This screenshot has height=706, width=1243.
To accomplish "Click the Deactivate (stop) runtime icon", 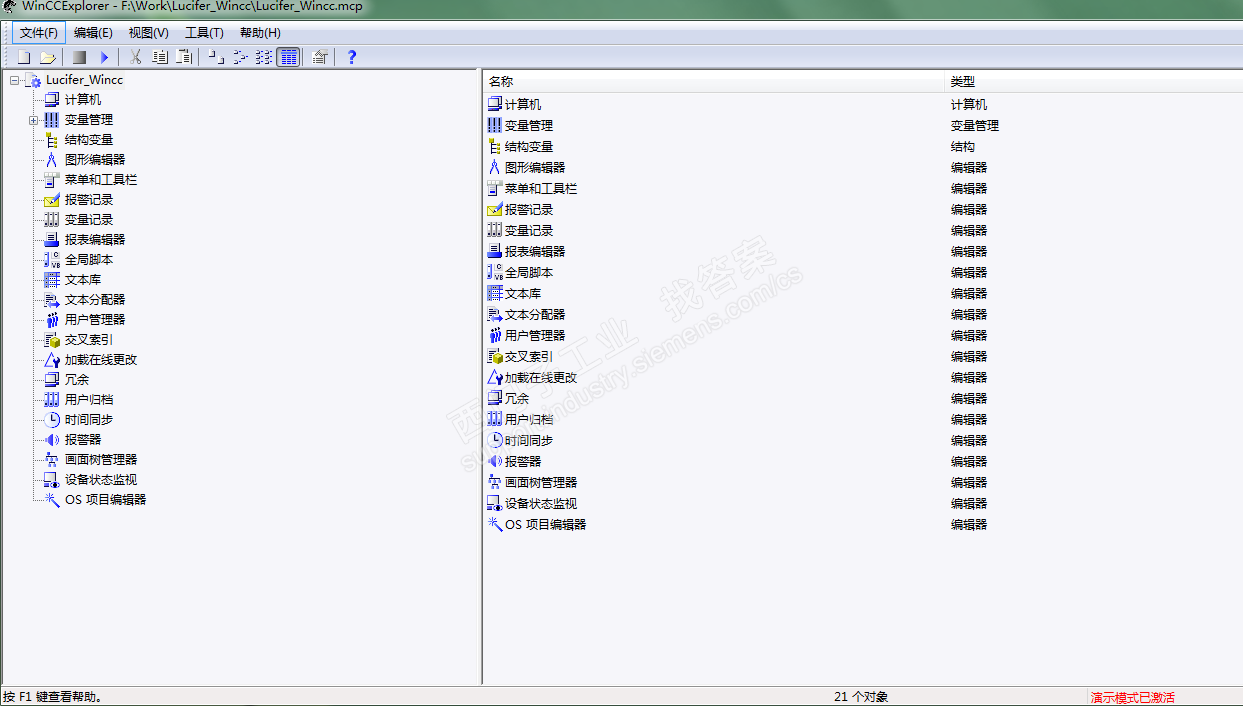I will click(80, 57).
